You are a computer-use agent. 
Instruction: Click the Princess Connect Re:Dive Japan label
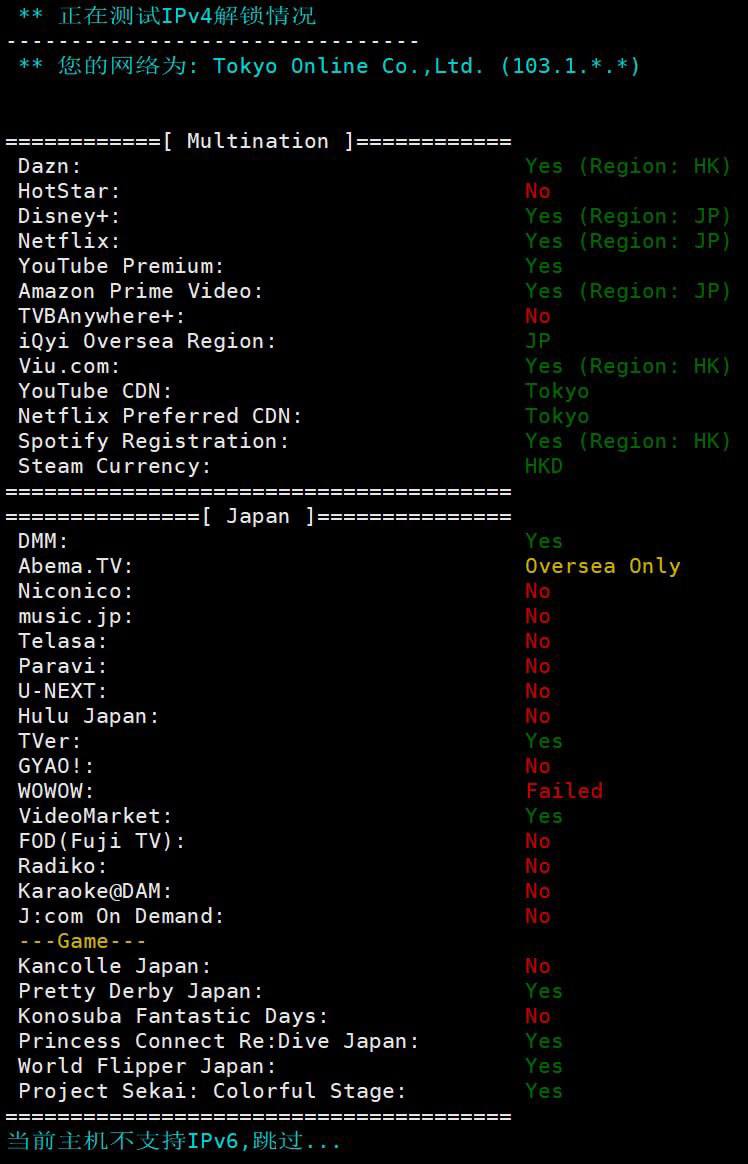pyautogui.click(x=219, y=1041)
